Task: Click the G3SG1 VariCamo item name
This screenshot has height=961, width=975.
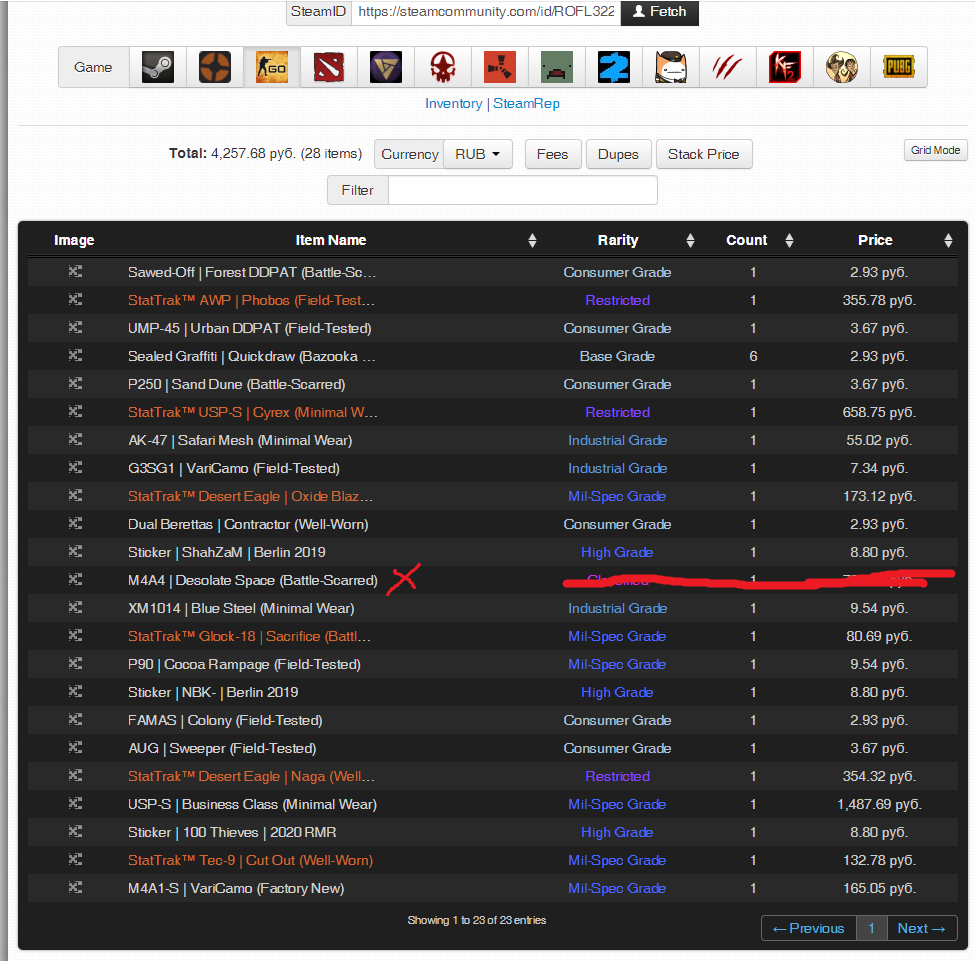Action: point(234,468)
